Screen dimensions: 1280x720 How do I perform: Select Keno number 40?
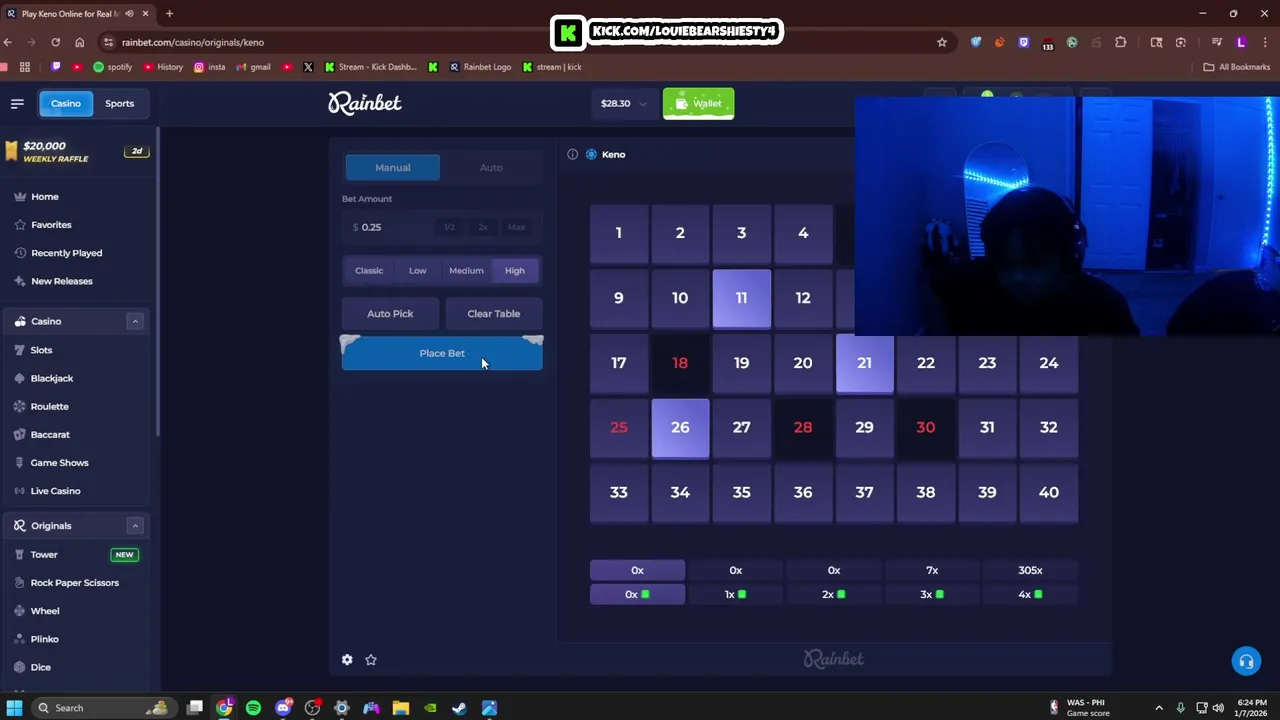pos(1048,492)
